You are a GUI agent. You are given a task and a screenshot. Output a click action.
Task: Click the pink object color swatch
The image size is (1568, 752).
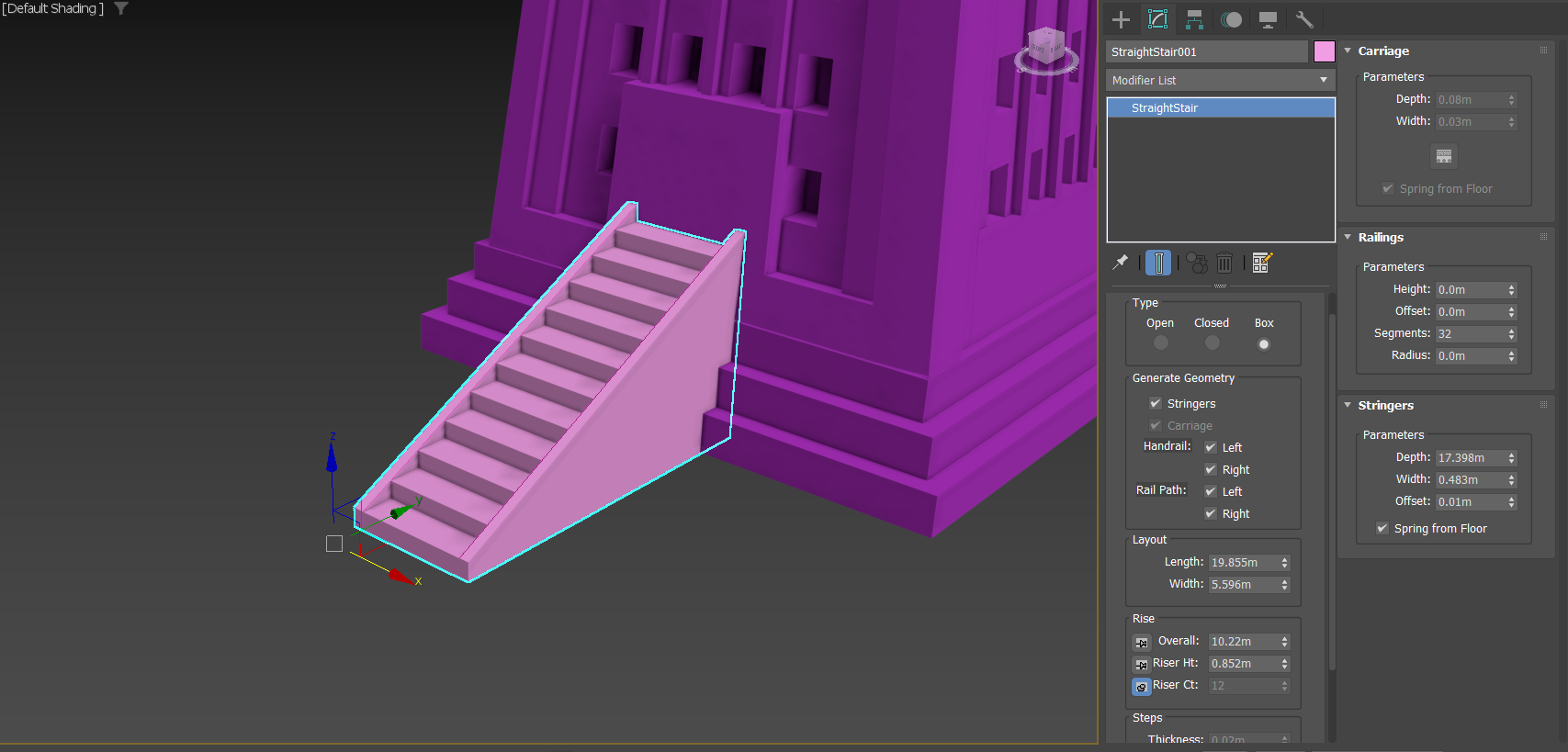(x=1324, y=51)
